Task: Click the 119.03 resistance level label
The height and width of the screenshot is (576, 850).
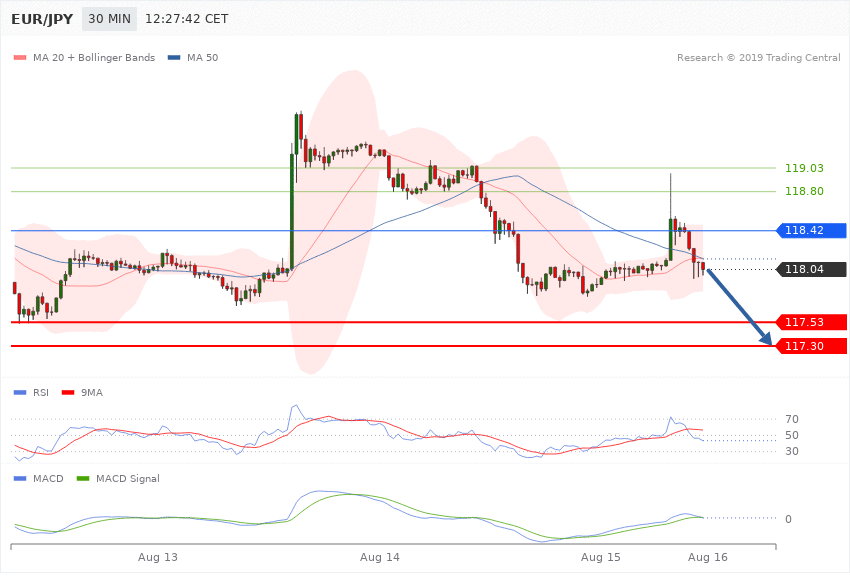Action: [804, 168]
